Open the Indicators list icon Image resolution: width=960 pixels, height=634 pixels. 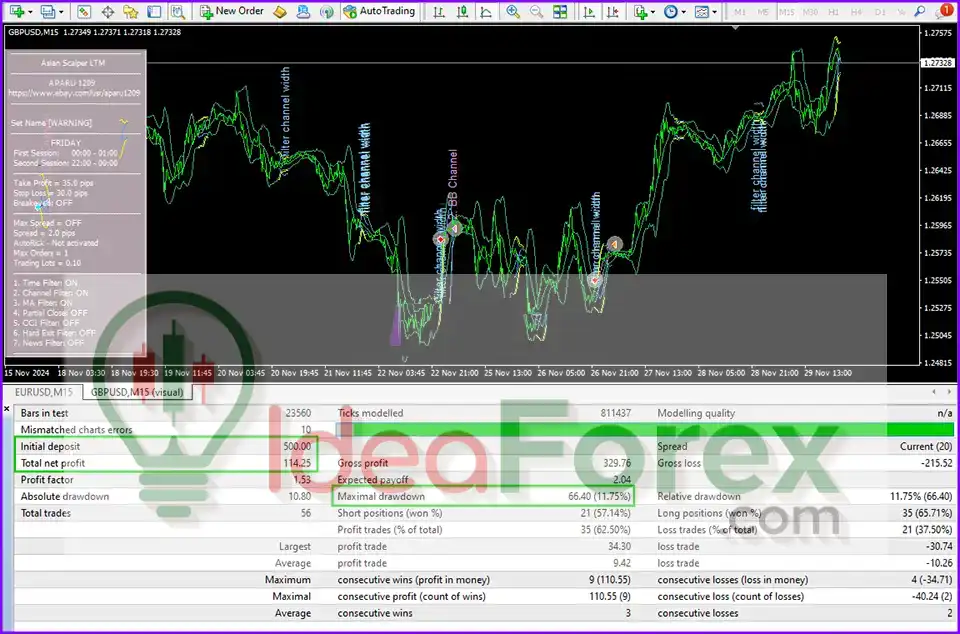pos(641,12)
